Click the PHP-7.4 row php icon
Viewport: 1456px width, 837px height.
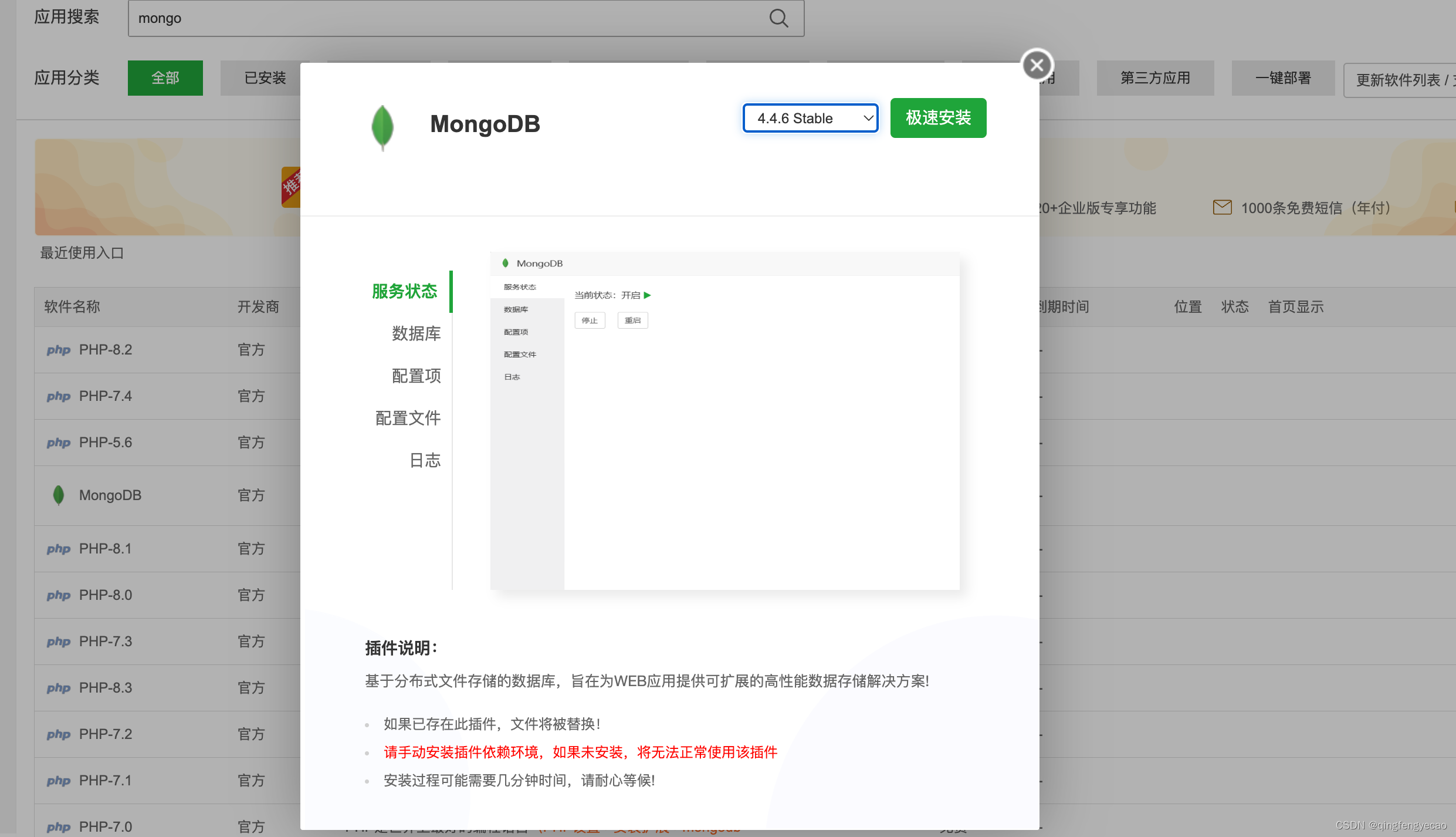tap(59, 397)
